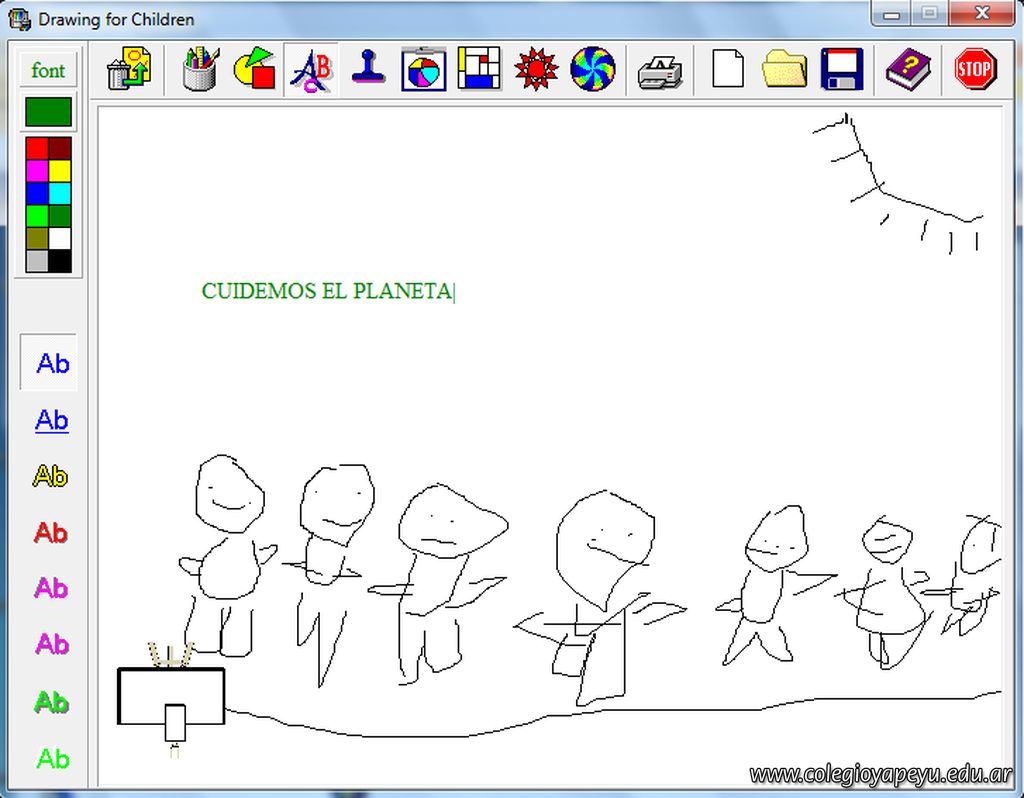The height and width of the screenshot is (798, 1024).
Task: Select the rubber stamp tool
Action: pyautogui.click(x=369, y=70)
